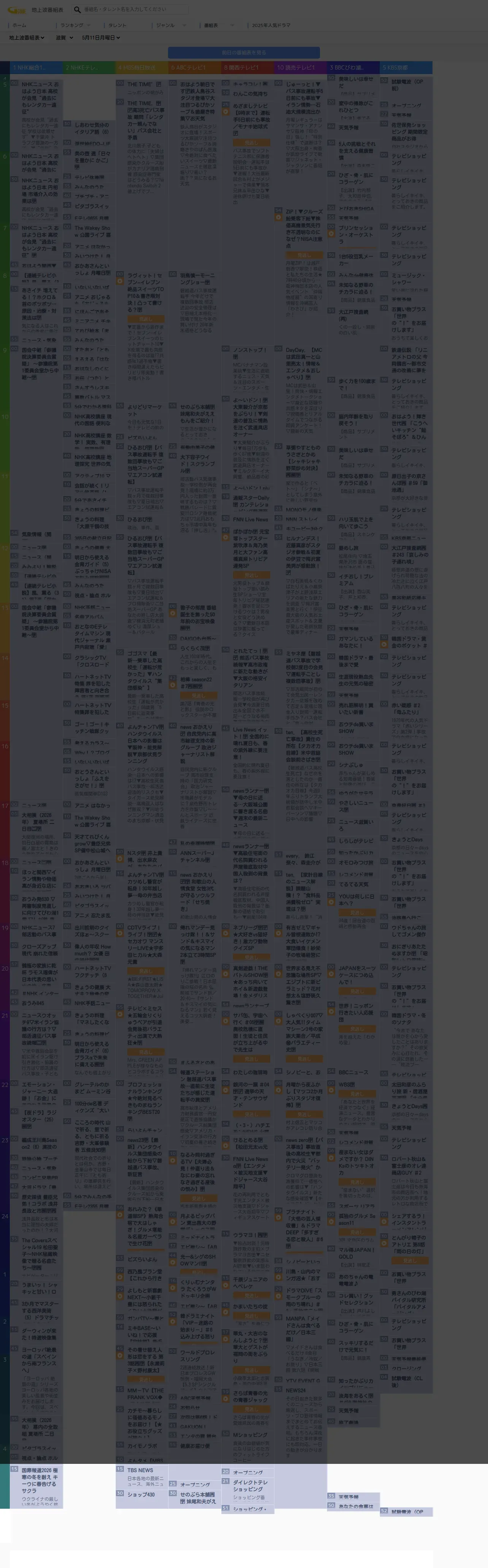Go to ホーム in navigation bar

[19, 25]
